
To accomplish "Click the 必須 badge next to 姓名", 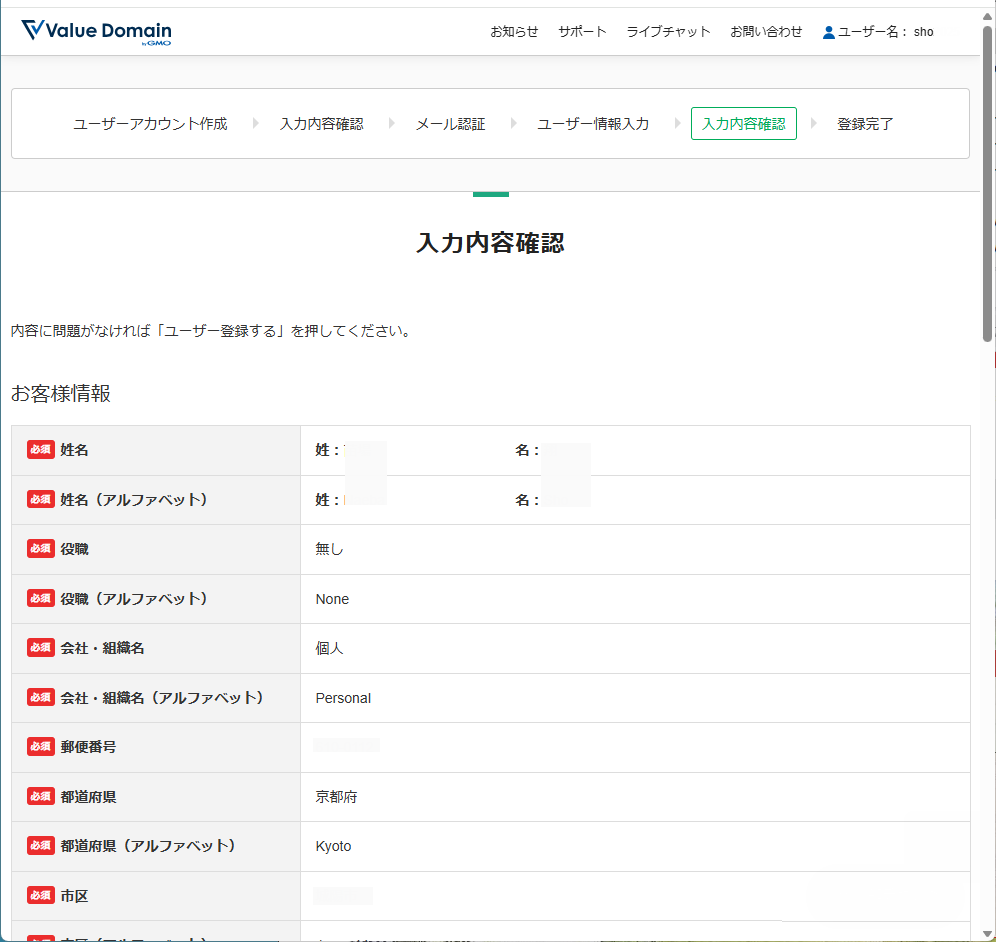I will pos(41,450).
